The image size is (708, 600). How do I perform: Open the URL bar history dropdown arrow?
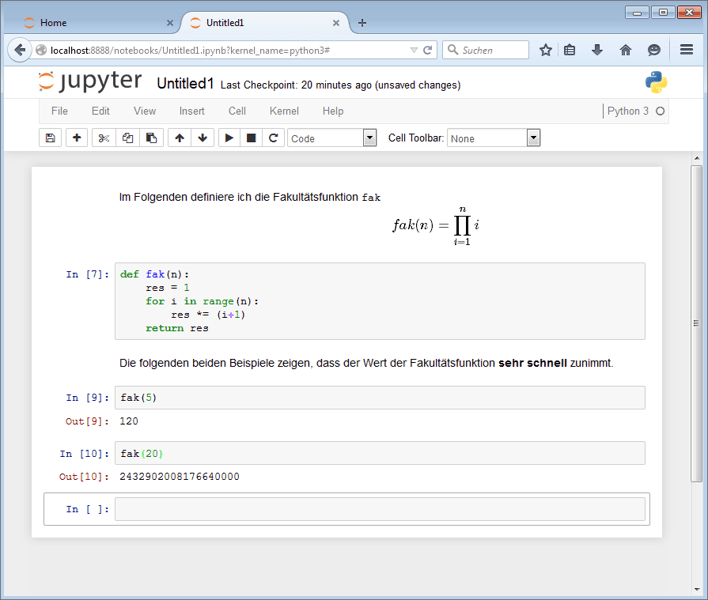tap(414, 50)
